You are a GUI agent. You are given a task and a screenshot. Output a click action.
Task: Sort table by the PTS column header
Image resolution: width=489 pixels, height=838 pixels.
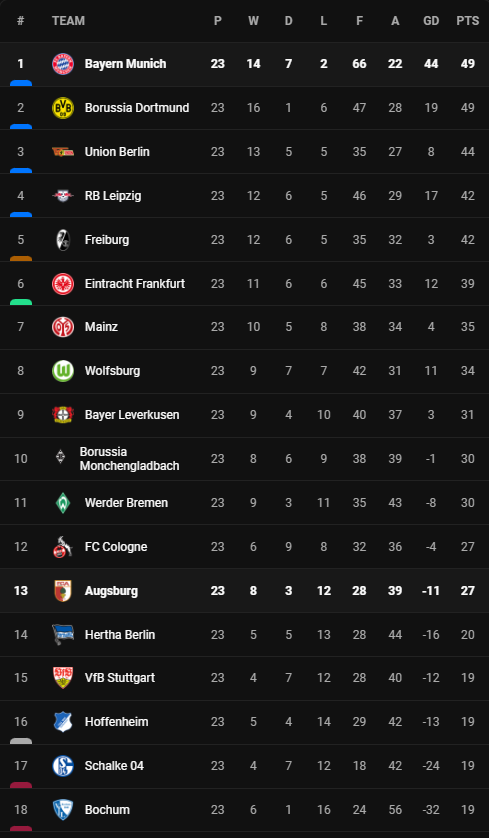coord(468,21)
